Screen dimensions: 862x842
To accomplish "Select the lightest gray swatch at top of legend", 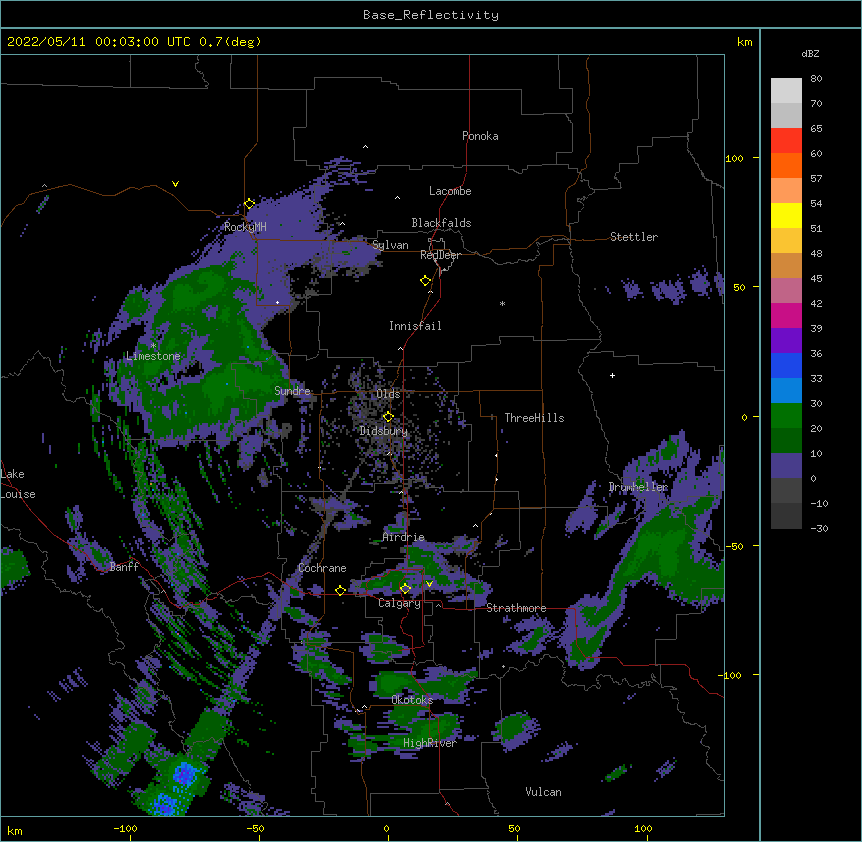I will (786, 90).
